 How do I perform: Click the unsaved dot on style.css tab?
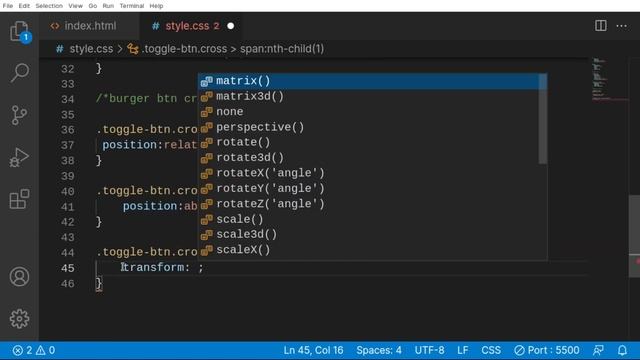coord(231,26)
